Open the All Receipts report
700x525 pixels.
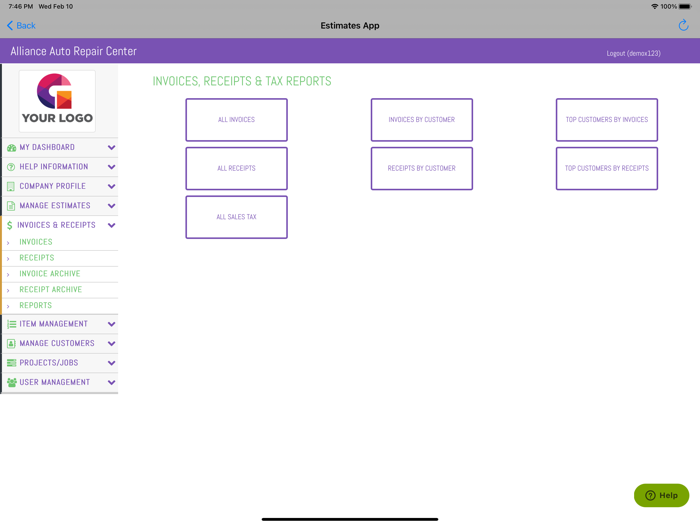pos(237,168)
